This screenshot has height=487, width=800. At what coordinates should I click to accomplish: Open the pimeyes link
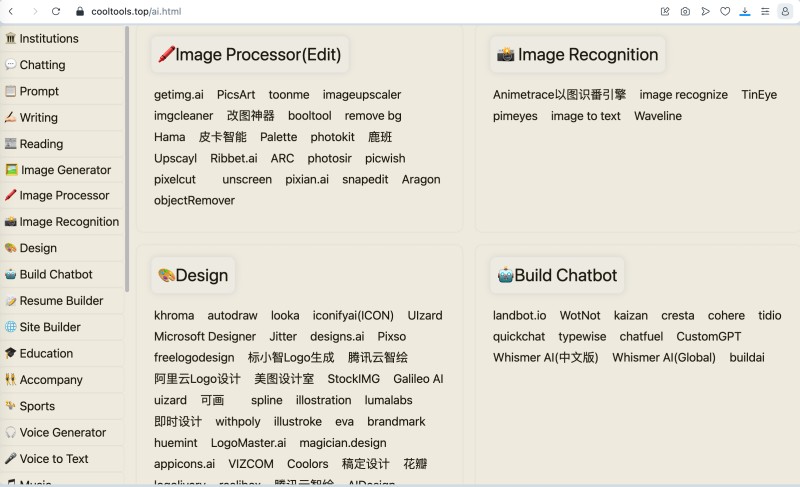tap(515, 116)
